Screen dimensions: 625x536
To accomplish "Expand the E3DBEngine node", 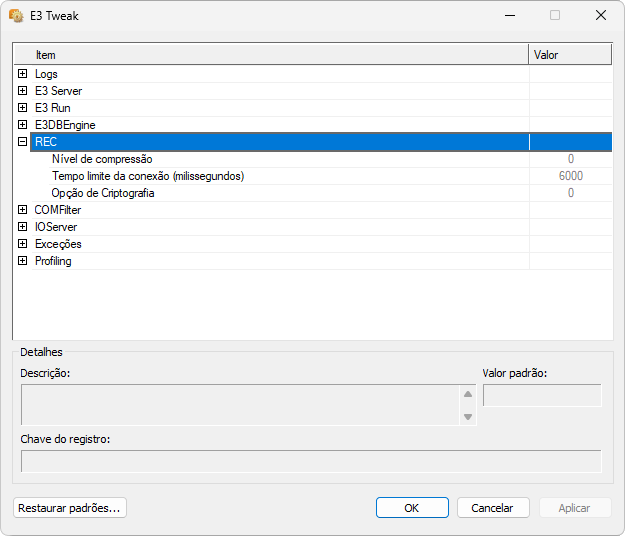I will (x=22, y=125).
